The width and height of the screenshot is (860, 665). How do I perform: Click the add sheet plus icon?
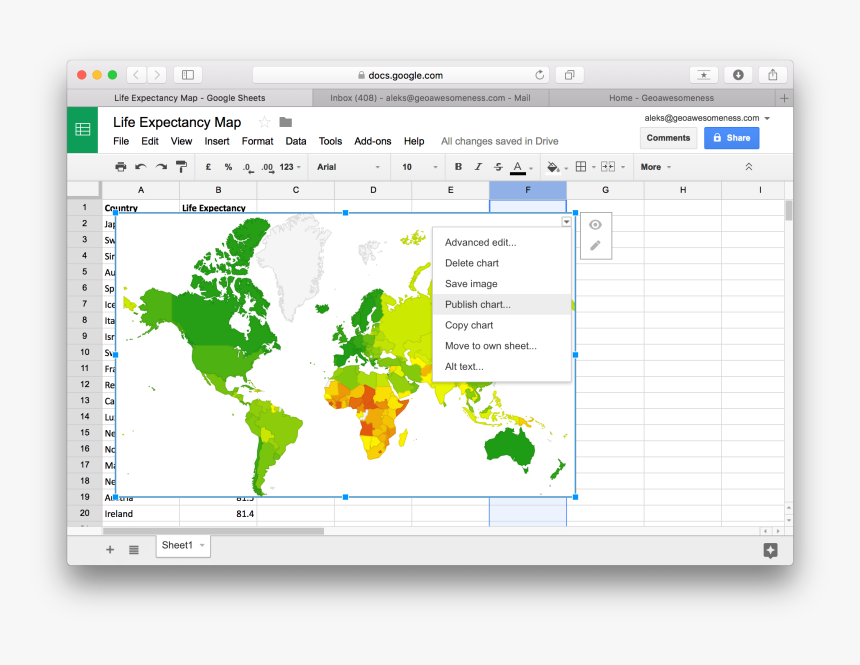coord(110,549)
